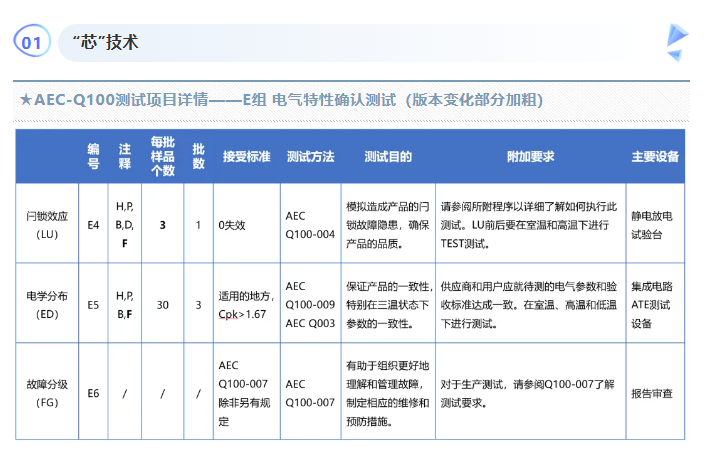Click the E5 code cell

click(93, 305)
